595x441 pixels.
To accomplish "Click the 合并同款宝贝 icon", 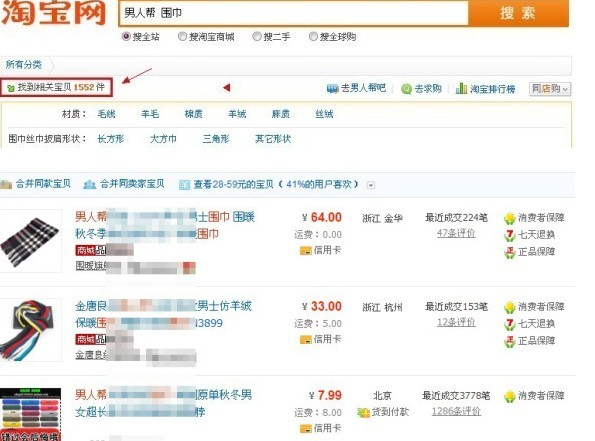I will click(x=6, y=184).
